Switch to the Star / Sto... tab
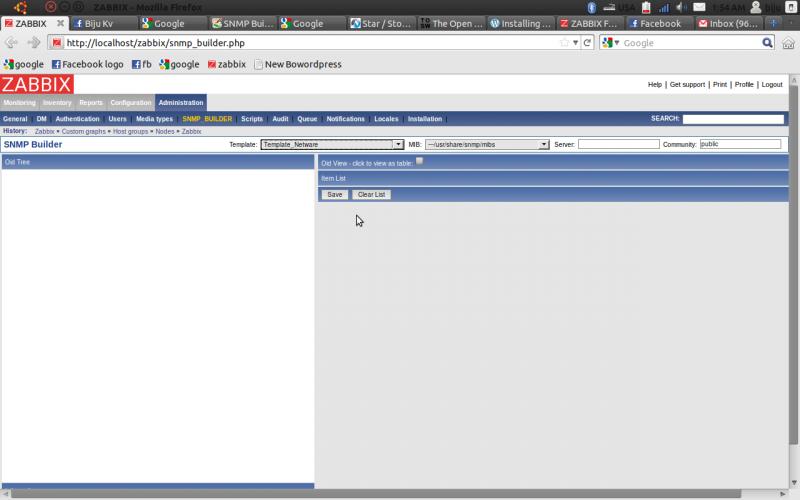This screenshot has width=800, height=500. tap(381, 23)
